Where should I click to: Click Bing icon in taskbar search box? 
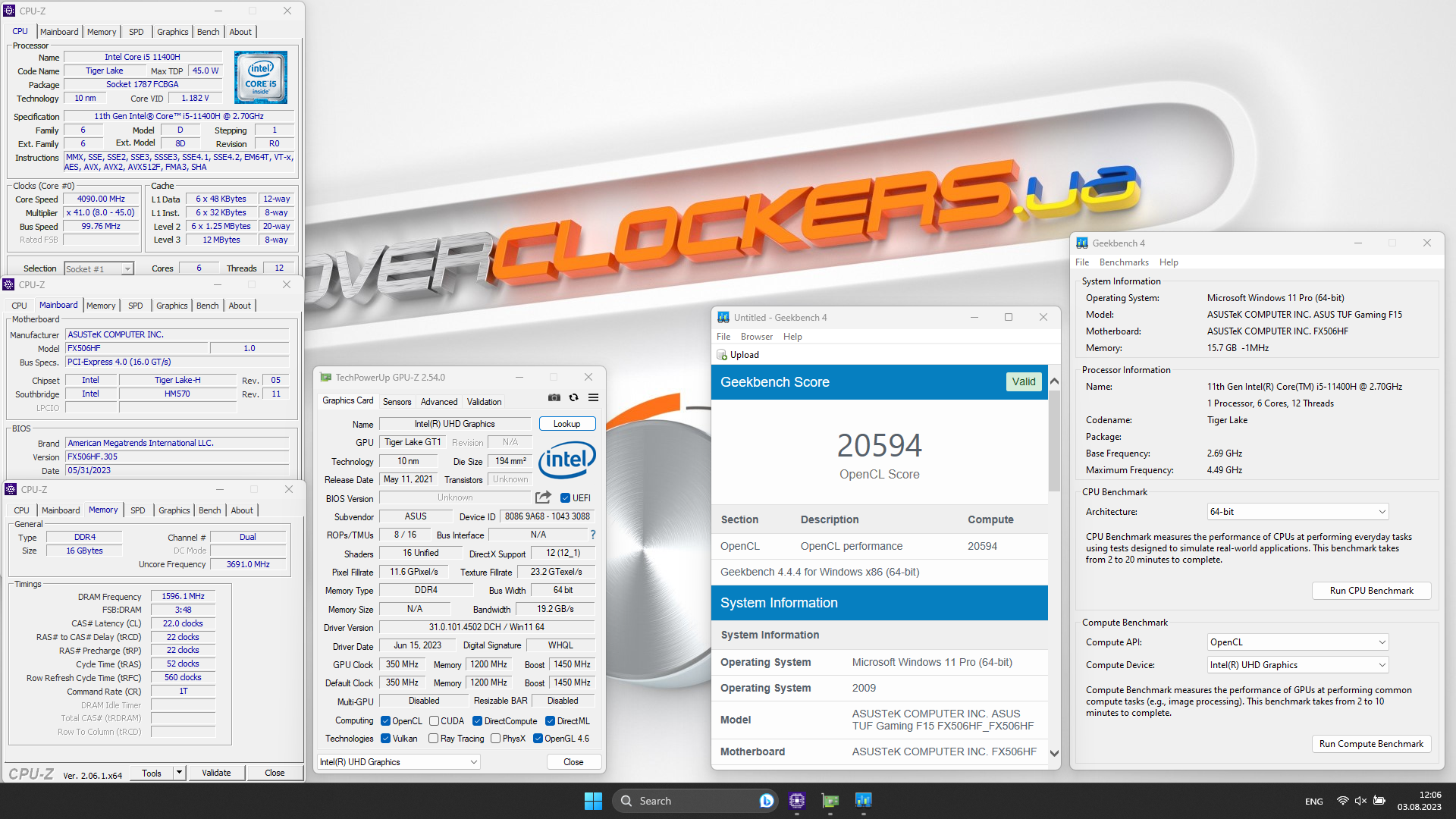pyautogui.click(x=767, y=801)
